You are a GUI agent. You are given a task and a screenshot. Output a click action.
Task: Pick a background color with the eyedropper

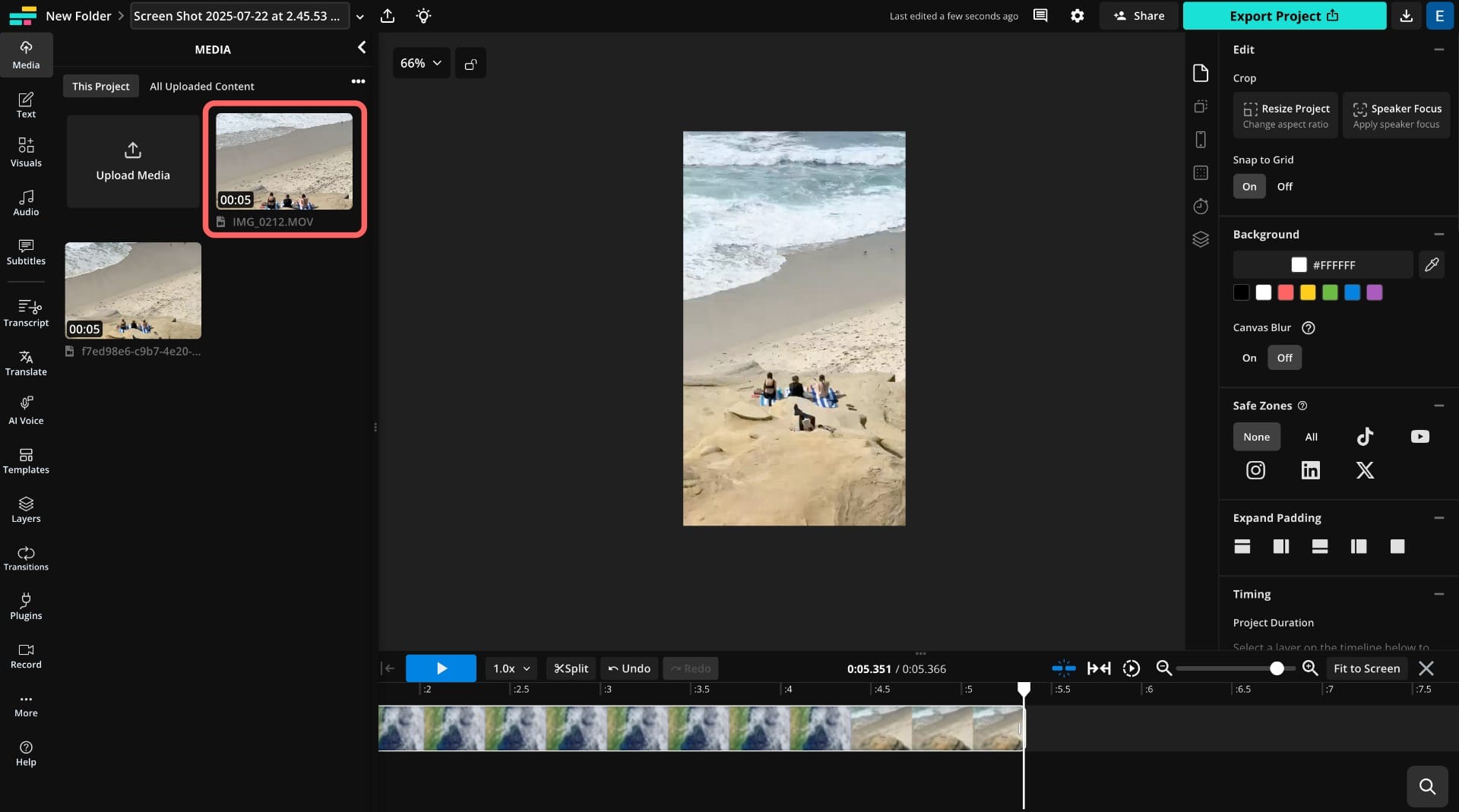(1432, 265)
